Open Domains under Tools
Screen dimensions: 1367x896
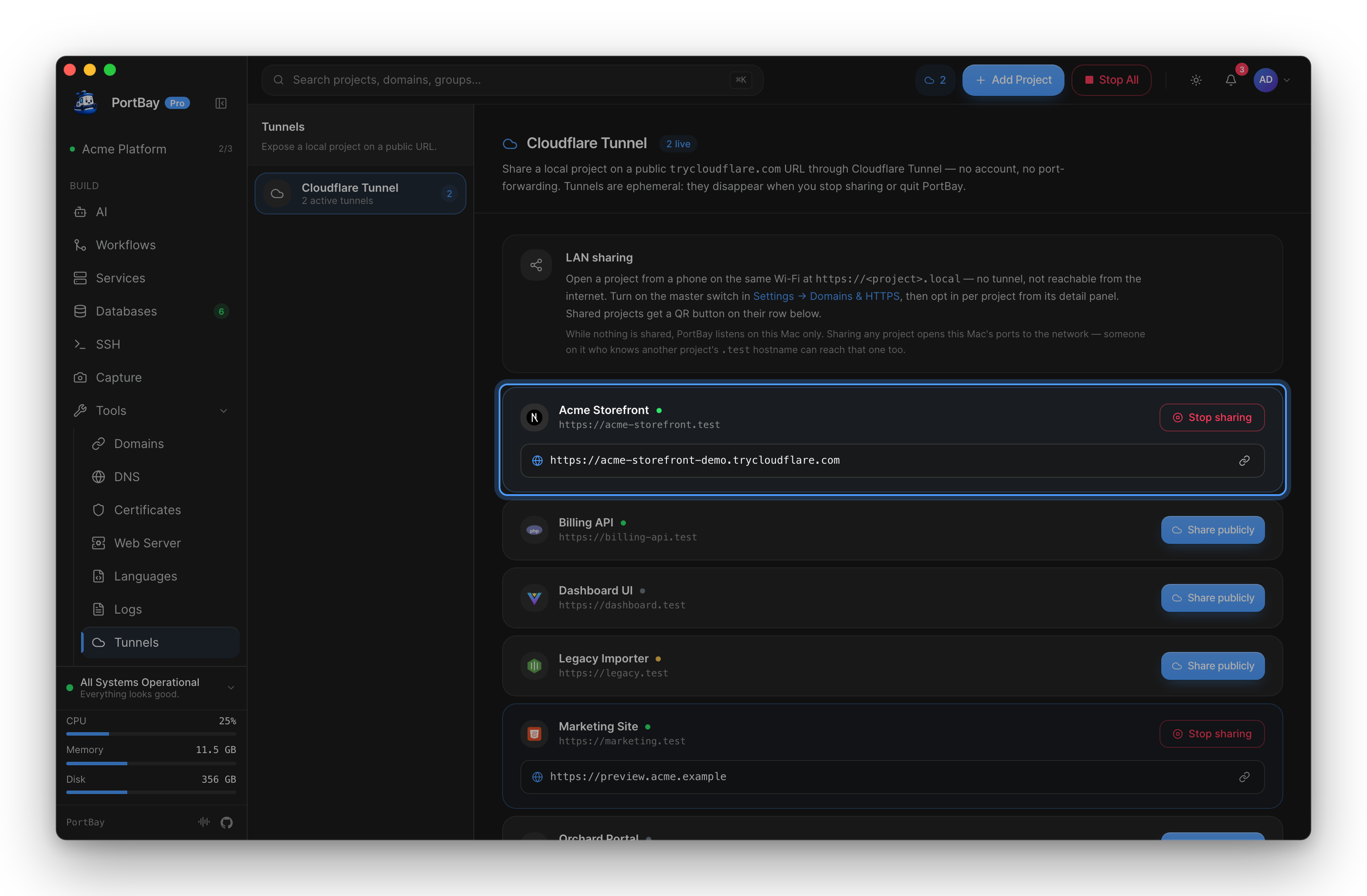[160, 444]
